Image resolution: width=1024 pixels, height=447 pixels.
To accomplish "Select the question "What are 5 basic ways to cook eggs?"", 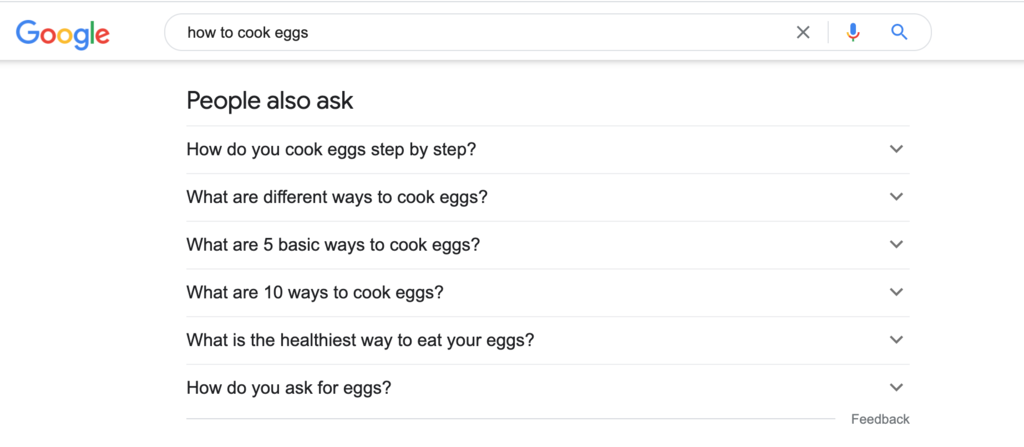I will click(x=333, y=245).
